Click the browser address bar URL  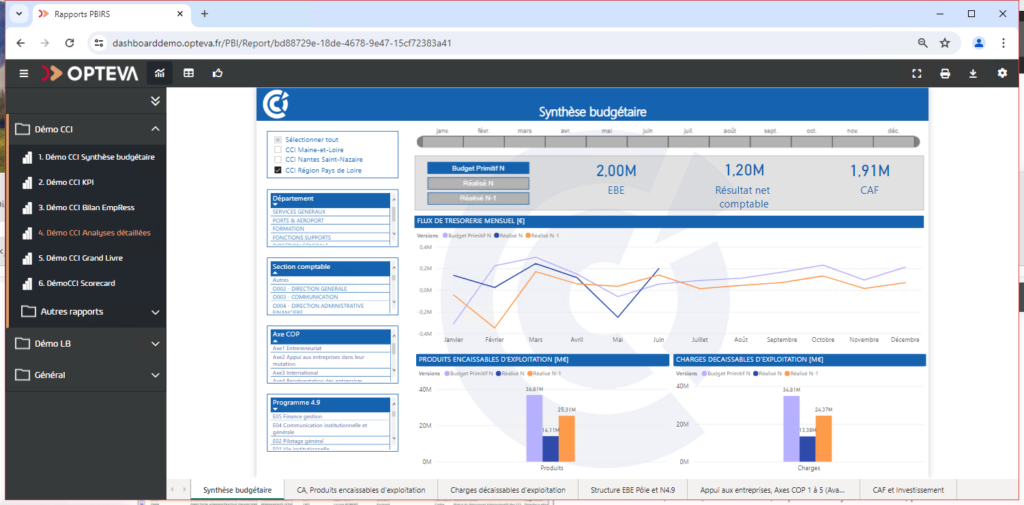coord(282,43)
